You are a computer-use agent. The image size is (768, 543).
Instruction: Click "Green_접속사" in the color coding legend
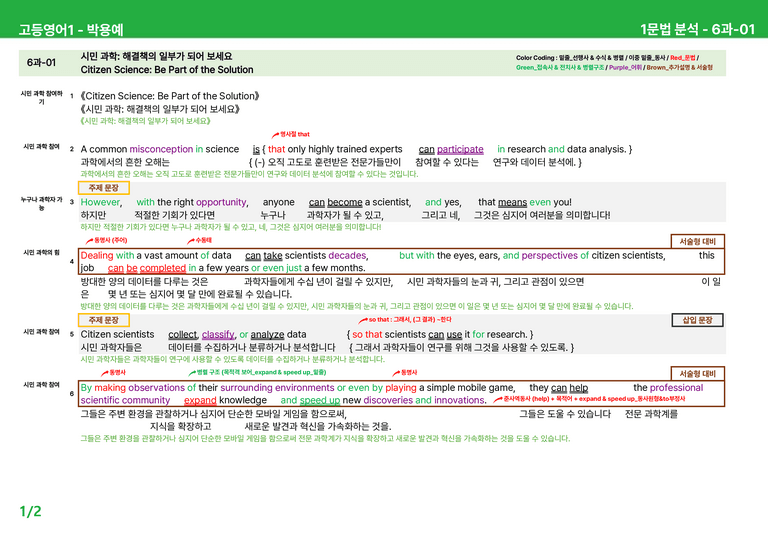[x=535, y=68]
